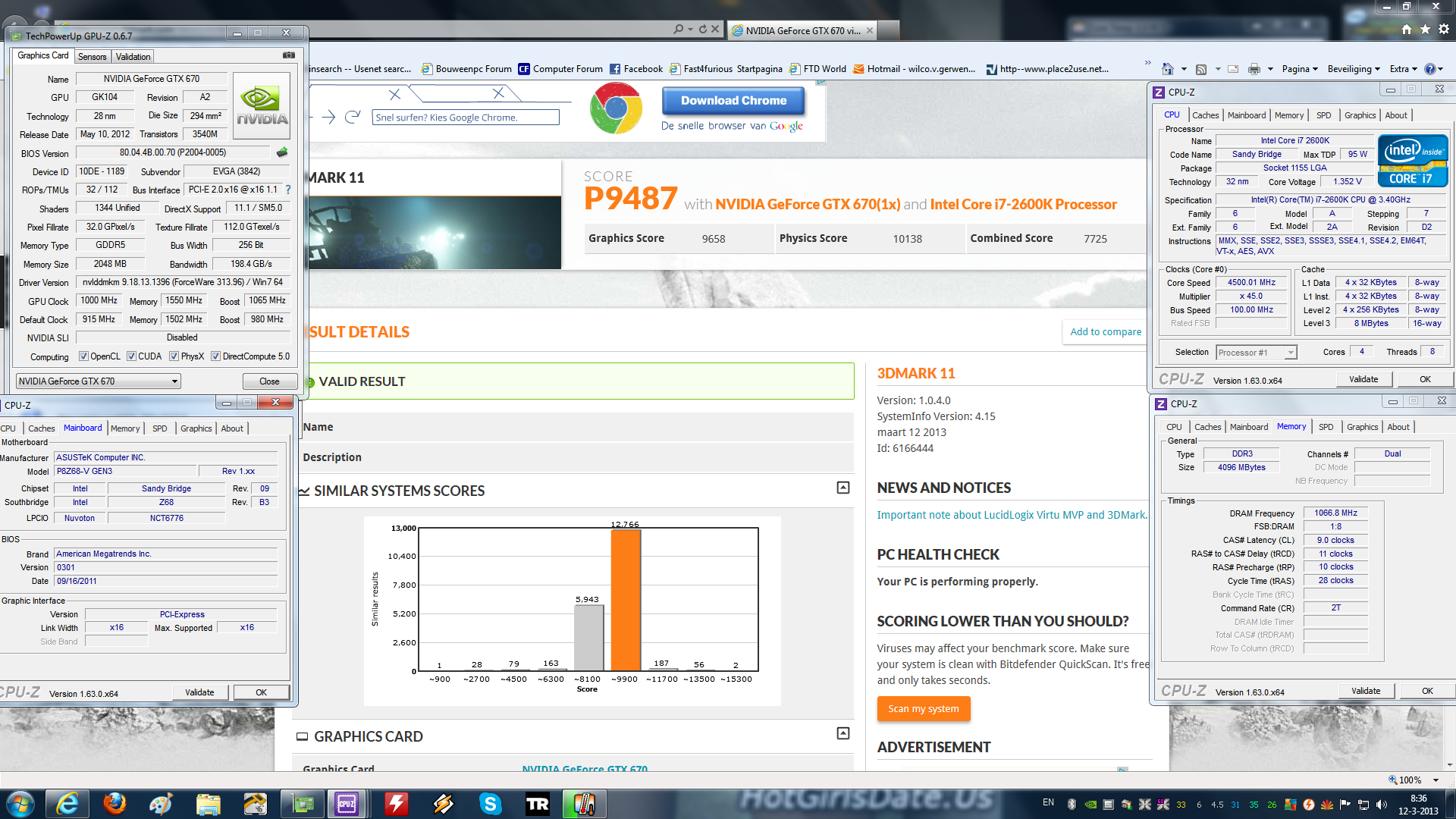This screenshot has height=819, width=1456.
Task: Toggle the DirectCompute 5.0 checkbox in GPU-Z
Action: click(x=215, y=356)
